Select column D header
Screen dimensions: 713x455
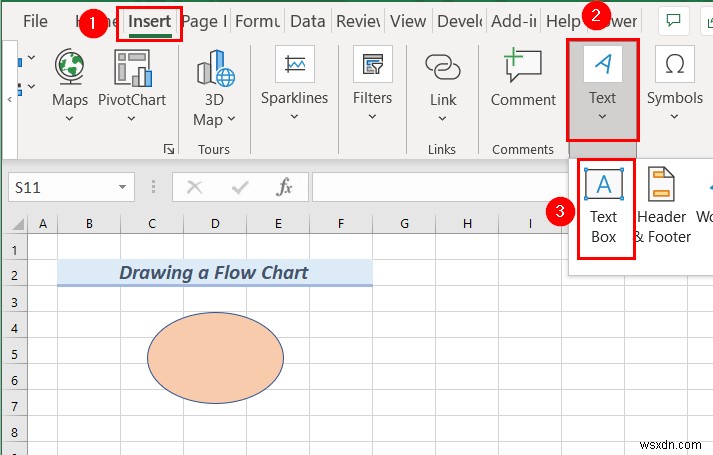click(215, 224)
